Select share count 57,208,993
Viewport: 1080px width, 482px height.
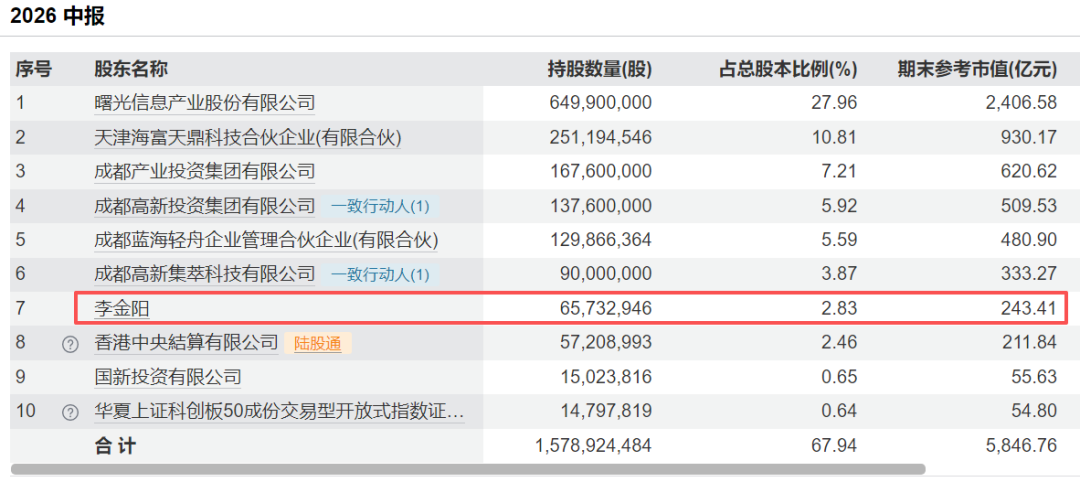click(606, 343)
